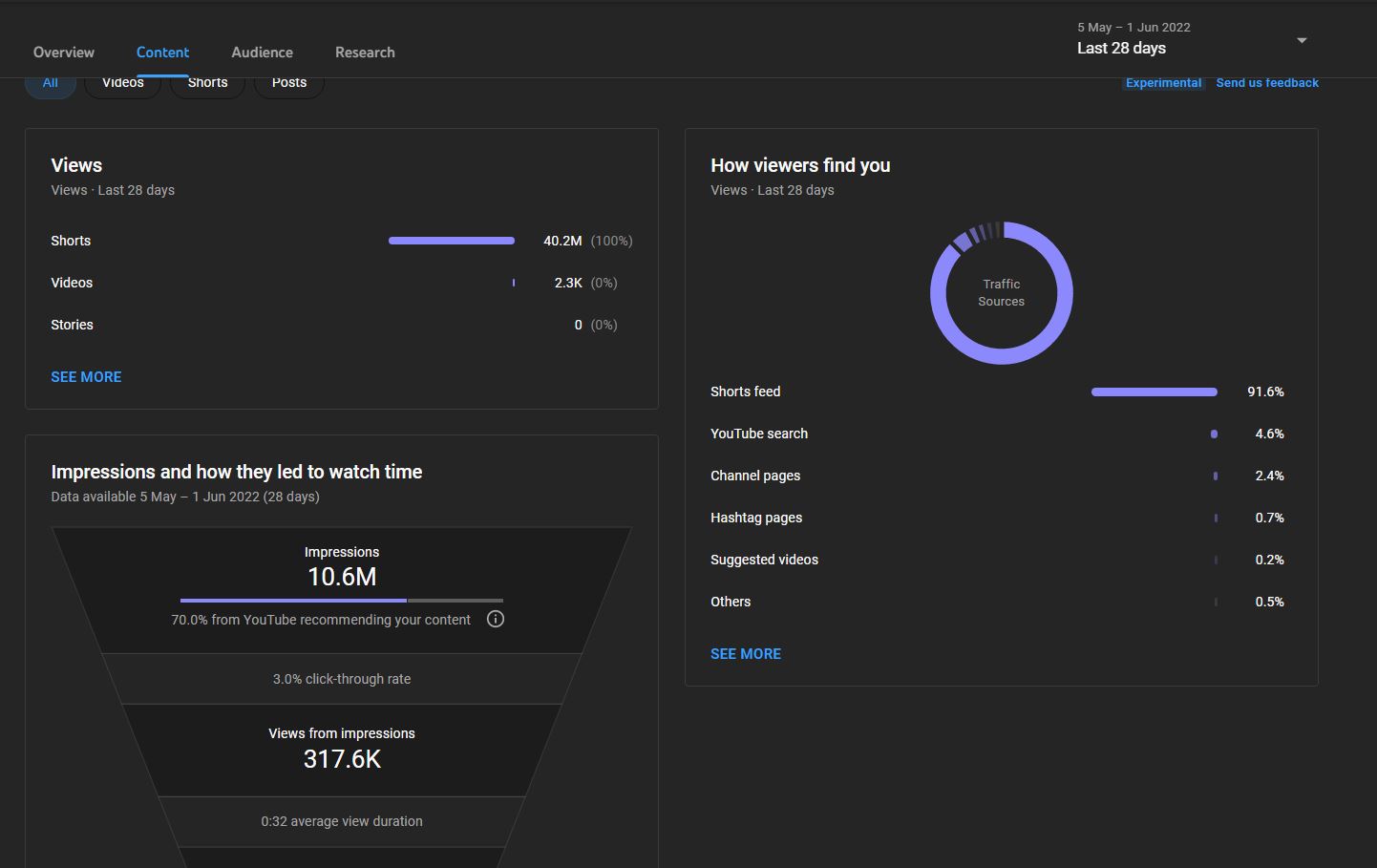Click the Traffic Sources donut chart

point(1002,293)
